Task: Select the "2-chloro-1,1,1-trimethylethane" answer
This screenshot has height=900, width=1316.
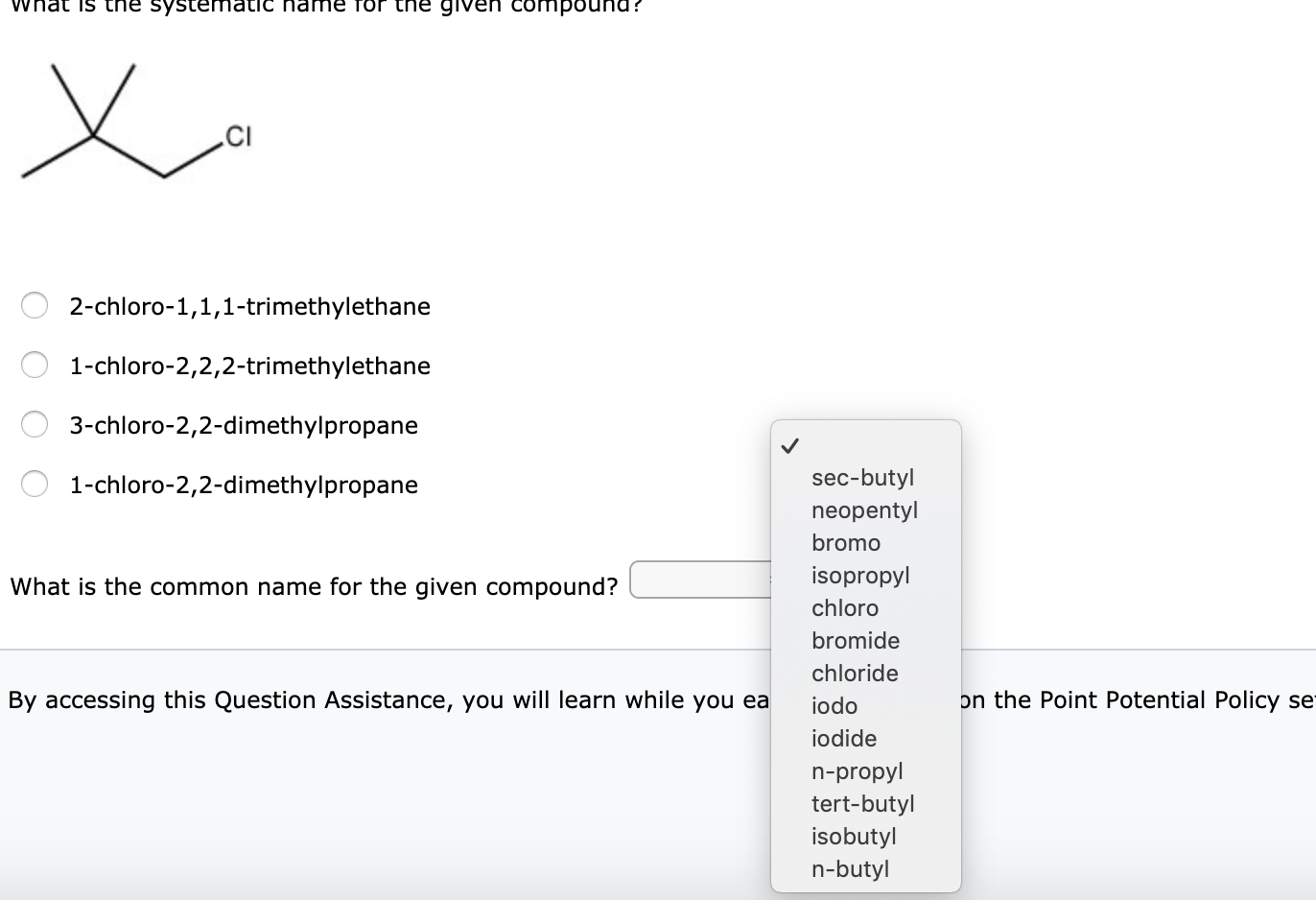Action: 35,305
